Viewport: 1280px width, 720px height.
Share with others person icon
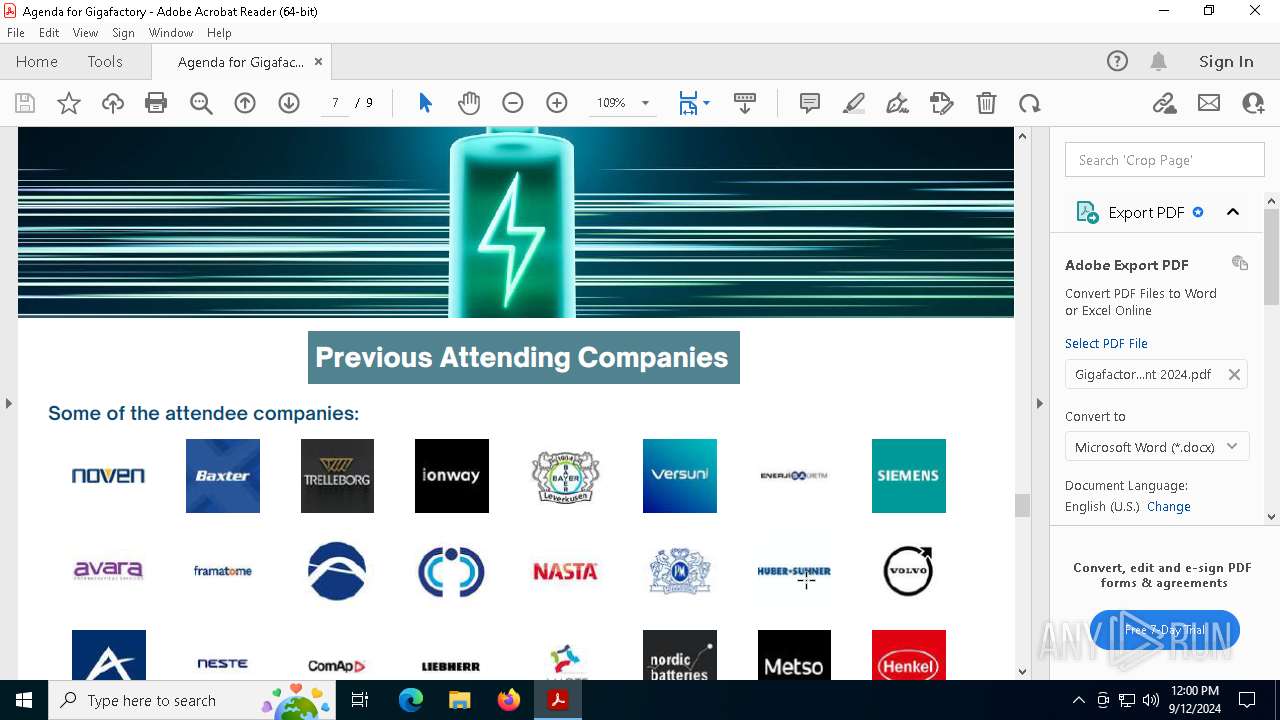[x=1253, y=103]
